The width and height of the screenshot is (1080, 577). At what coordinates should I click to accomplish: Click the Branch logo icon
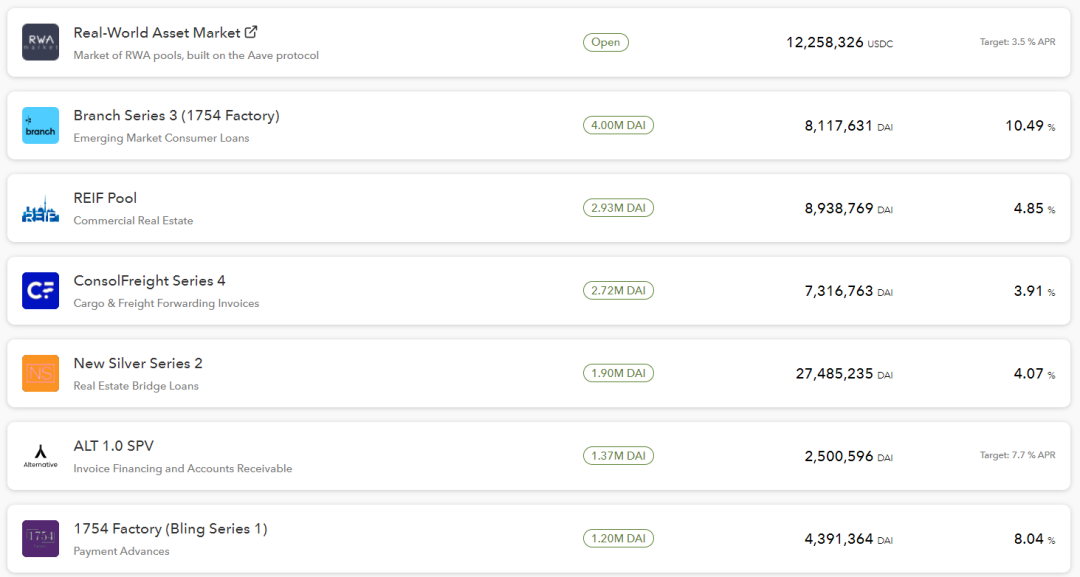coord(40,125)
